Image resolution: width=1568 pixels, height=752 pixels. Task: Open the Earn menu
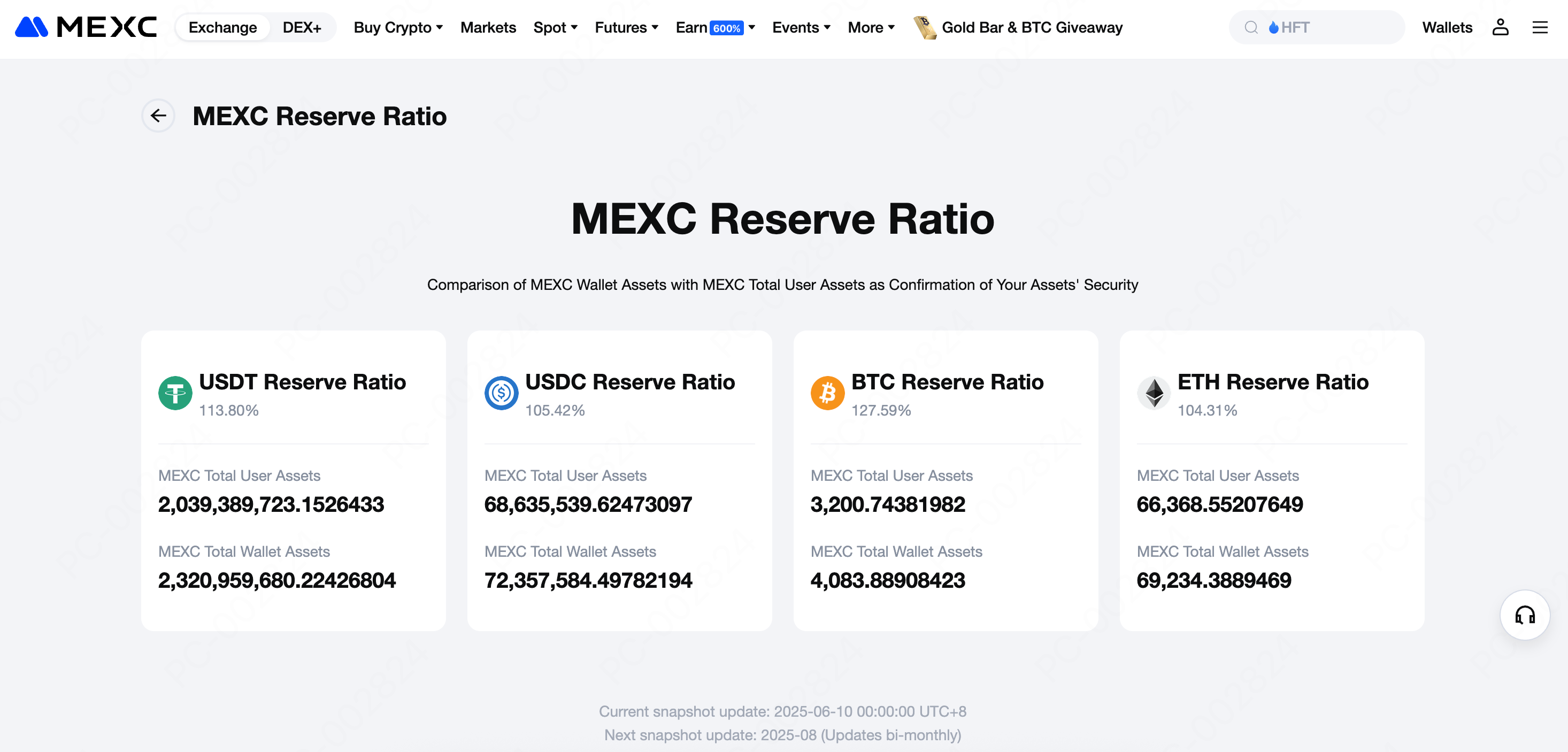(715, 27)
